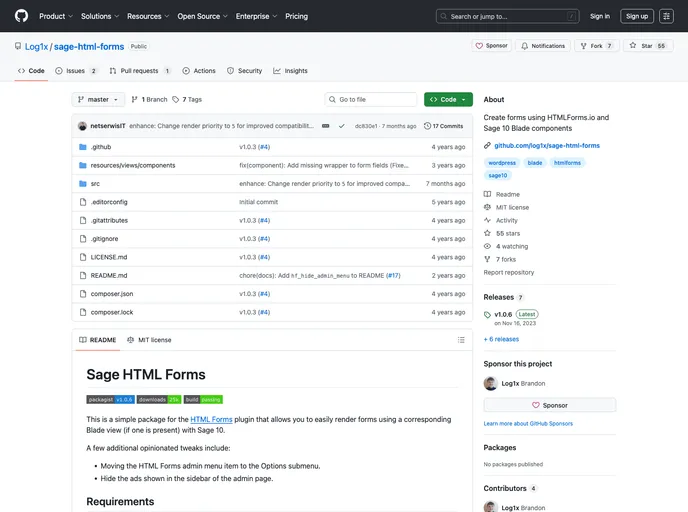688x512 pixels.
Task: Click the Sign up button
Action: point(637,16)
